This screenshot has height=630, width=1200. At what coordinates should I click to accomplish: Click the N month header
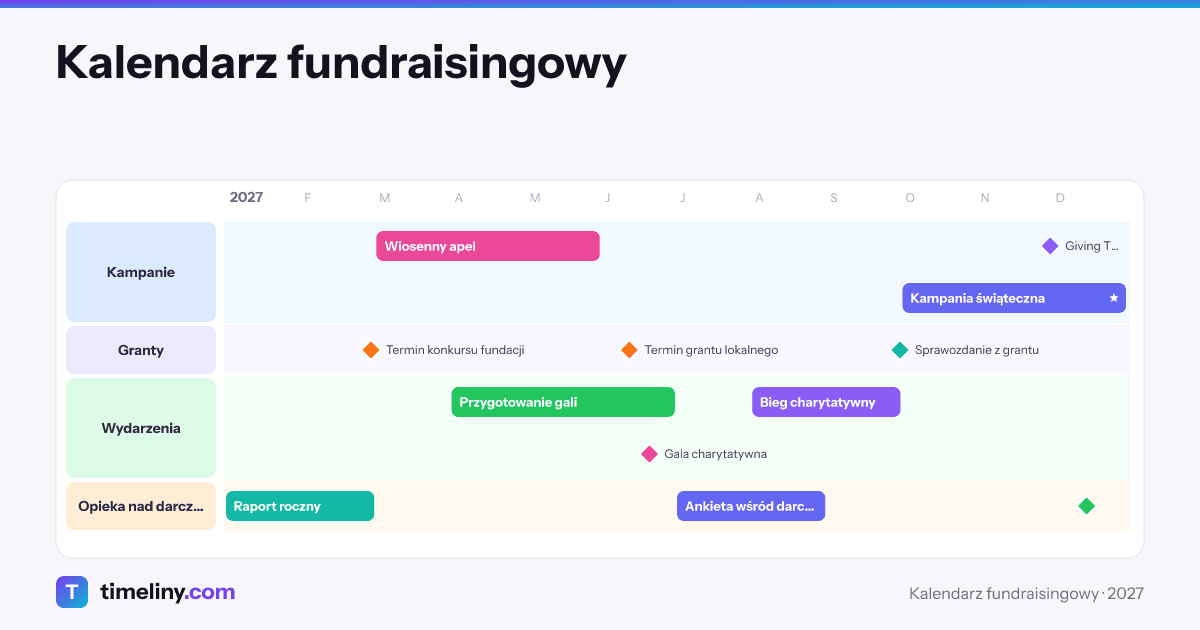point(985,198)
